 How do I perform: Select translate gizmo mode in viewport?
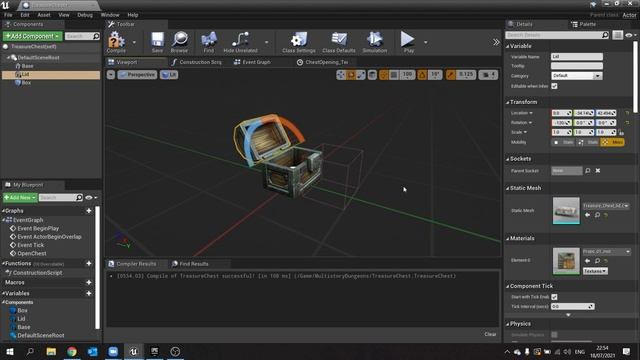click(341, 75)
